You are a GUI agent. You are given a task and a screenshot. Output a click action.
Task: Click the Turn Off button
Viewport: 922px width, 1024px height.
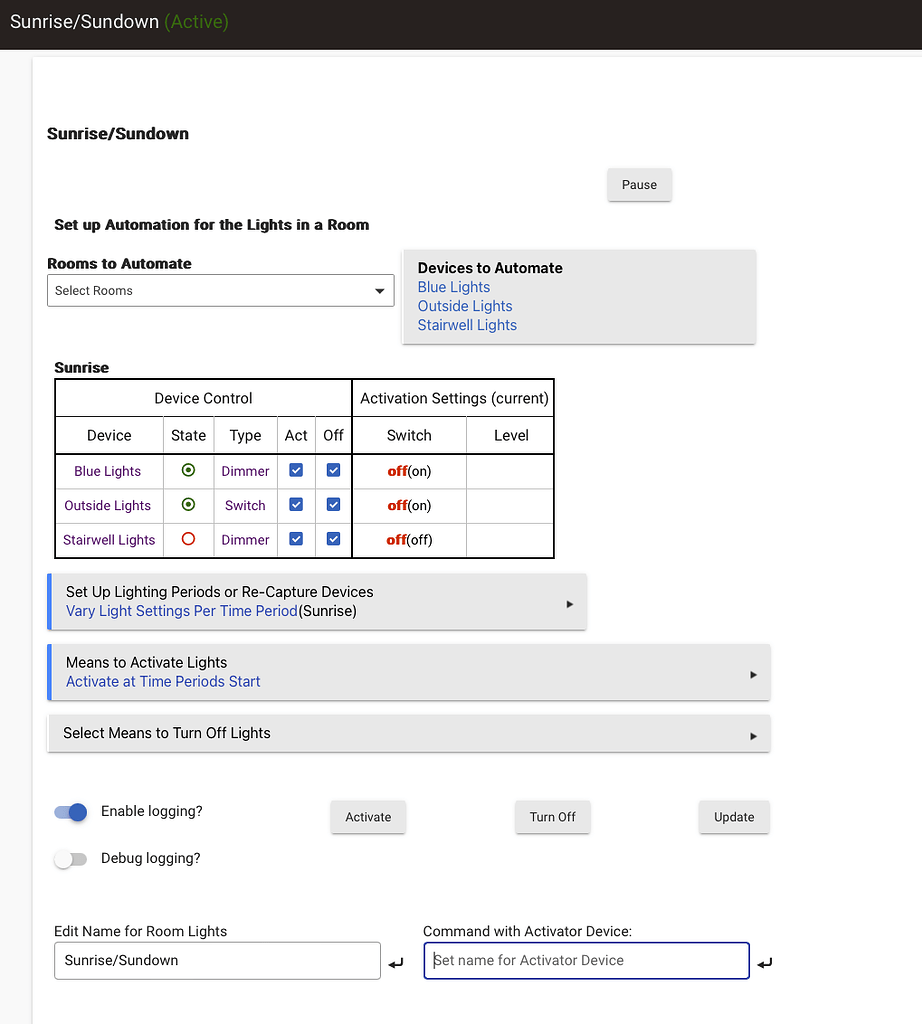point(552,817)
